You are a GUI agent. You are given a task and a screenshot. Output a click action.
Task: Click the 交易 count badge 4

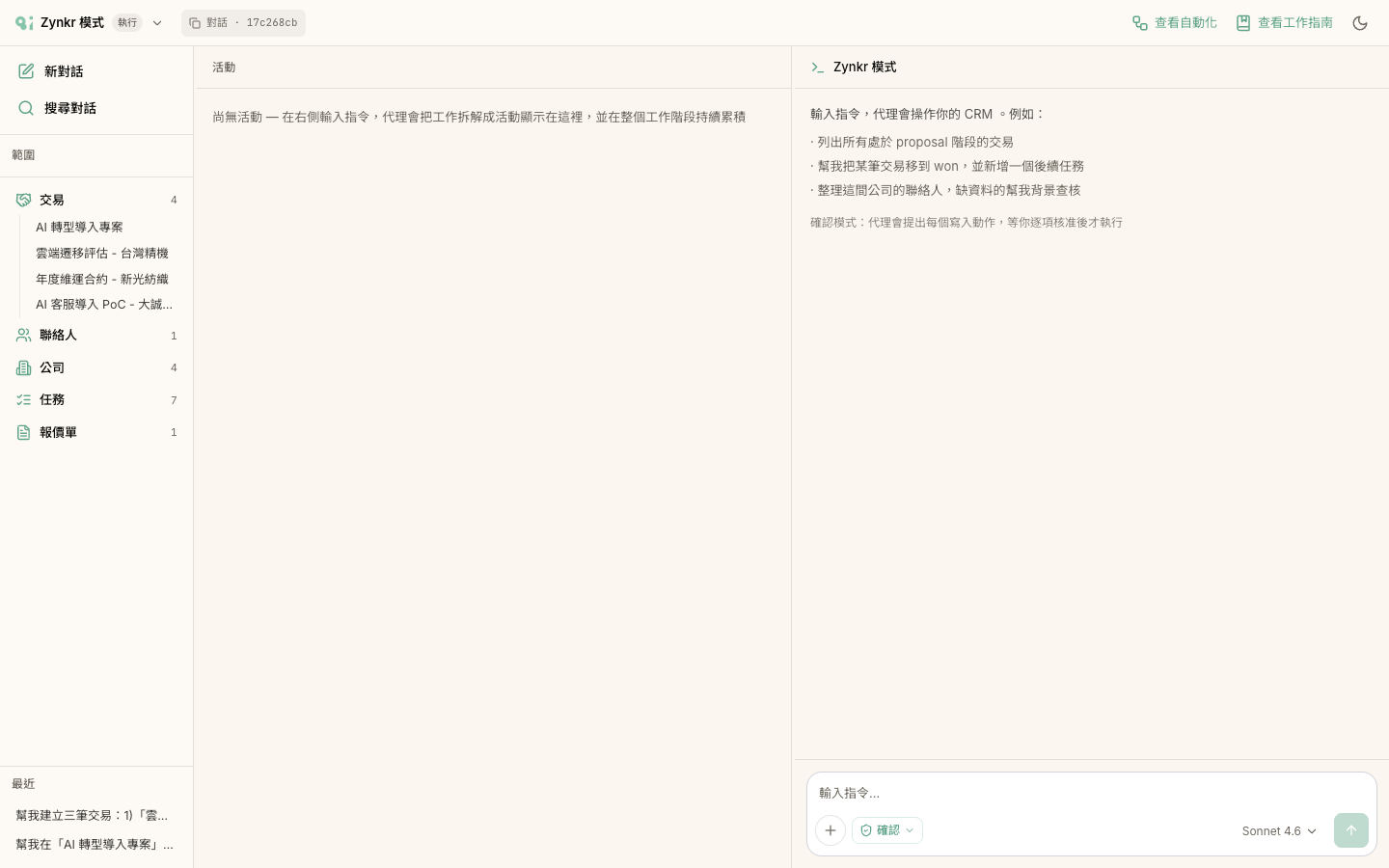point(174,200)
